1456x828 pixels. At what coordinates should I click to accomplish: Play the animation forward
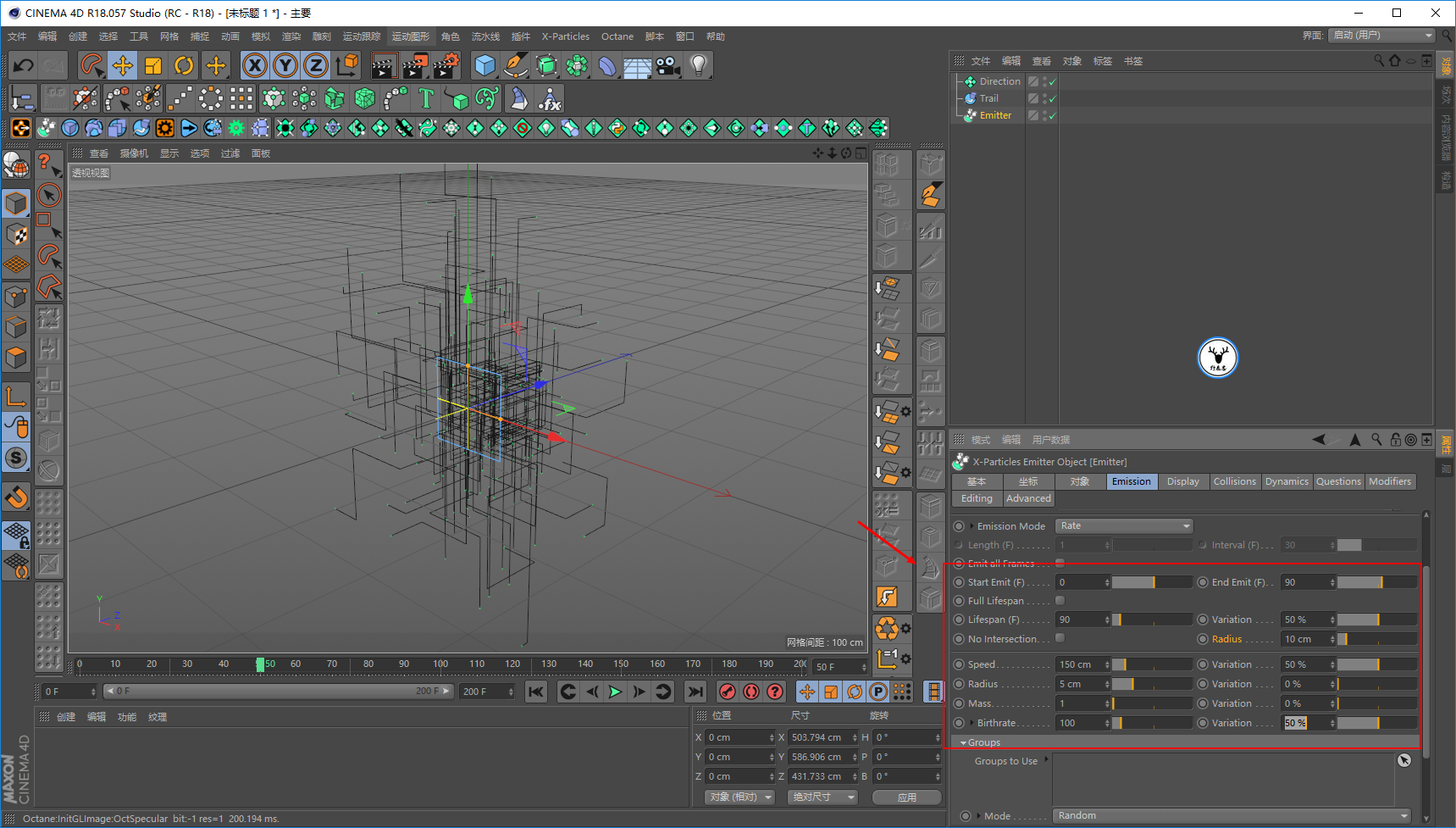(x=616, y=692)
